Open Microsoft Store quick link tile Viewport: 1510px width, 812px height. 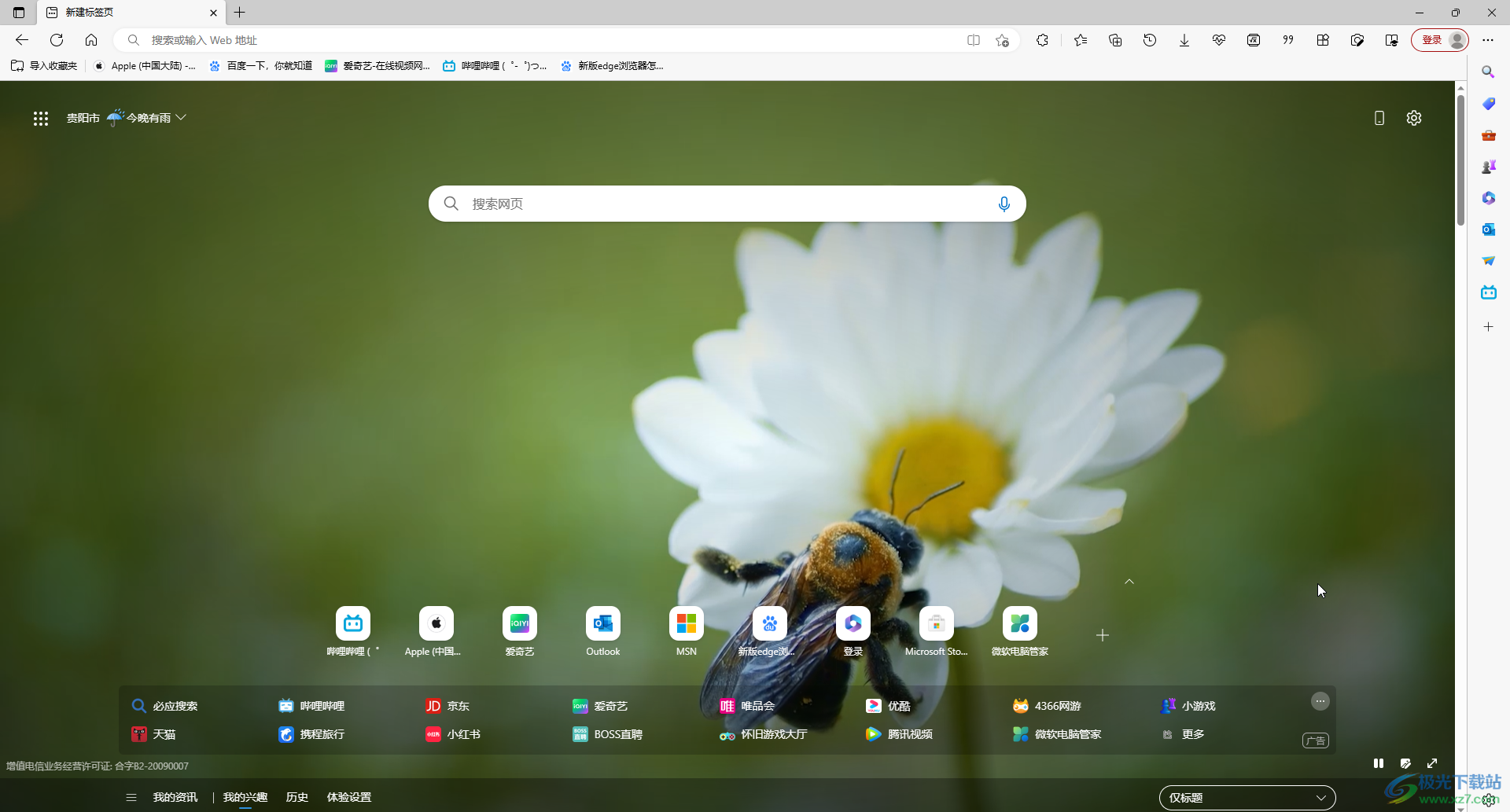coord(937,632)
